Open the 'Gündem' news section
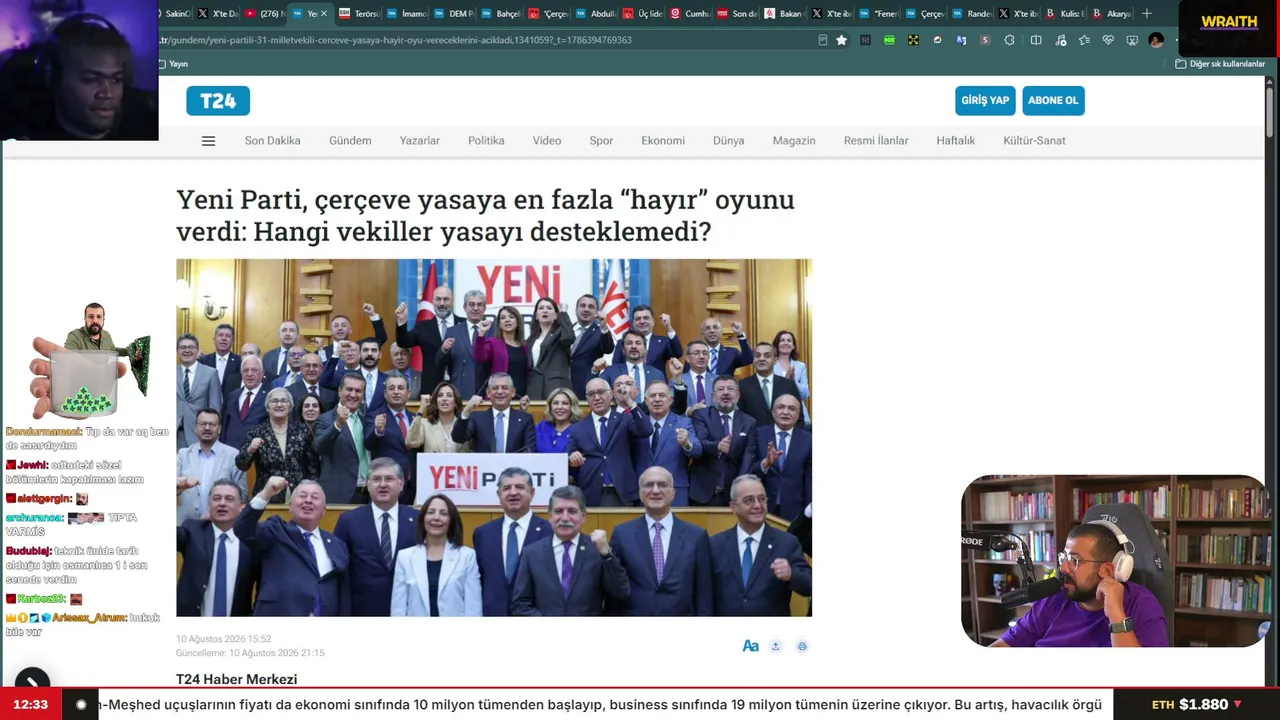The height and width of the screenshot is (720, 1280). [350, 141]
